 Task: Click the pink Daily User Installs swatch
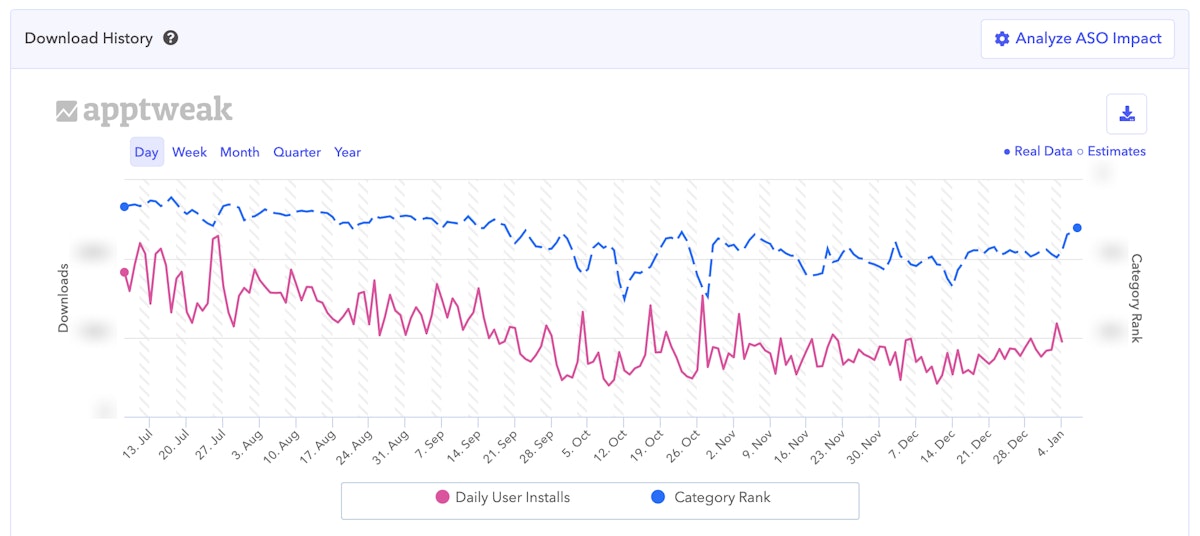tap(442, 497)
